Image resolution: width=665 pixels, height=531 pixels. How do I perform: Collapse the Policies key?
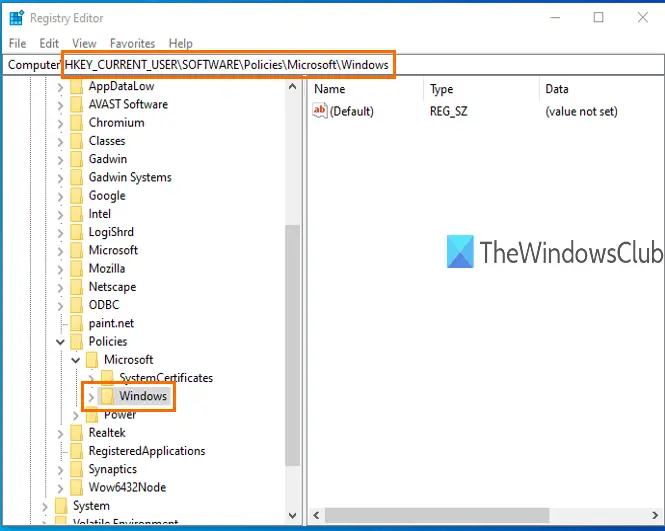(x=60, y=342)
